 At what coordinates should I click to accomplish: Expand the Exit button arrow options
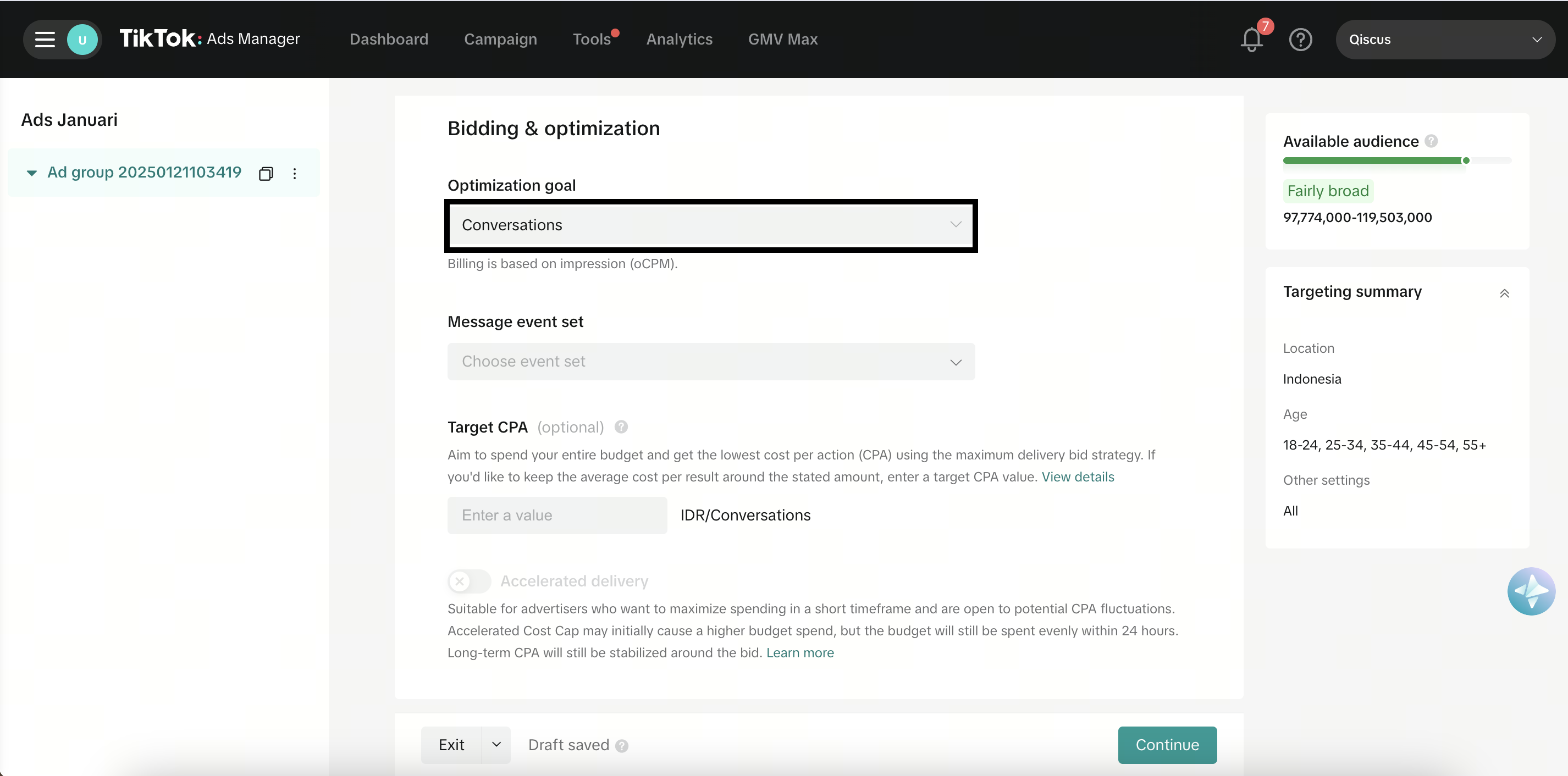(x=496, y=745)
